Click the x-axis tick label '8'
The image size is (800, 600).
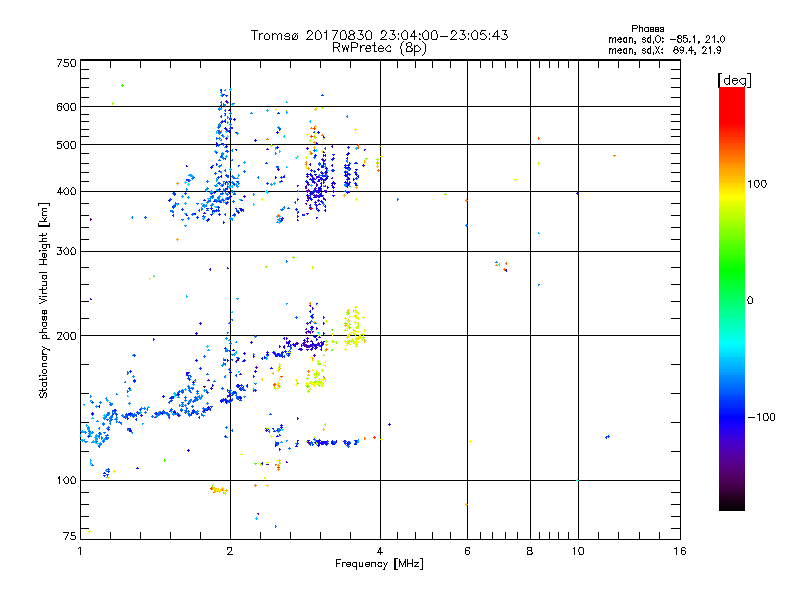point(530,551)
